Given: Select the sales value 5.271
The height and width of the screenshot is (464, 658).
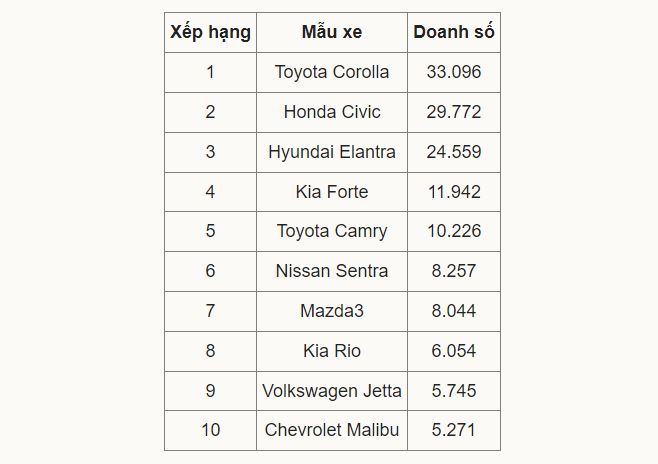Looking at the screenshot, I should pyautogui.click(x=453, y=430).
